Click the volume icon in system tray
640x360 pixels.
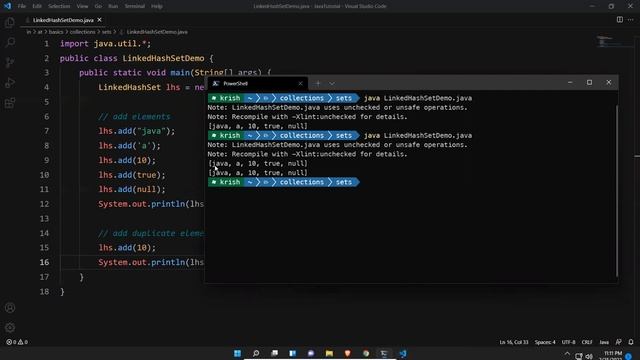[589, 356]
